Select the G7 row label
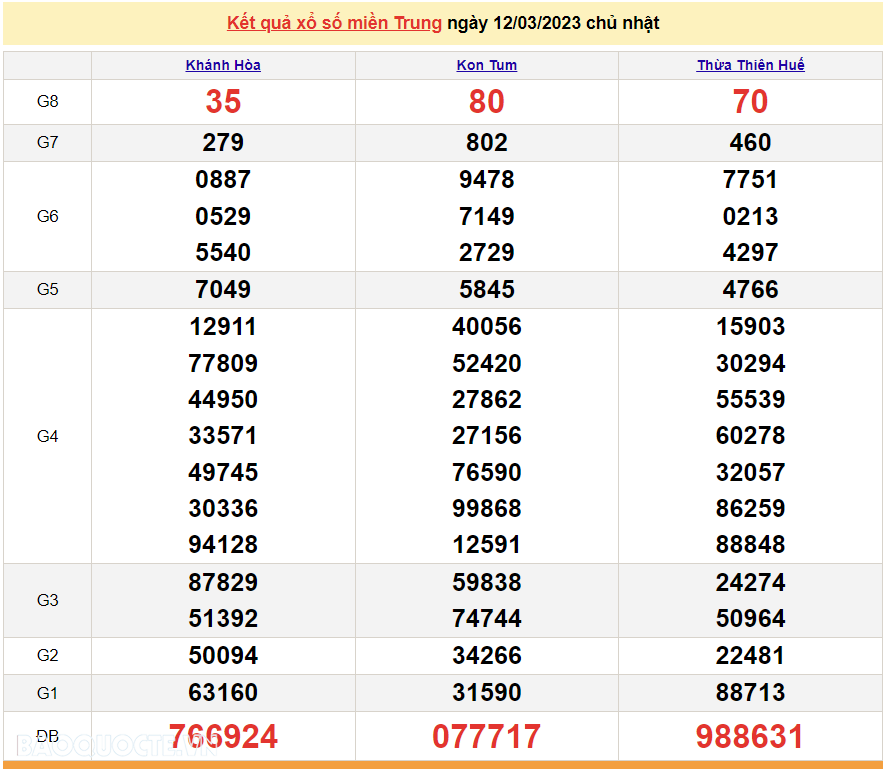 click(47, 143)
